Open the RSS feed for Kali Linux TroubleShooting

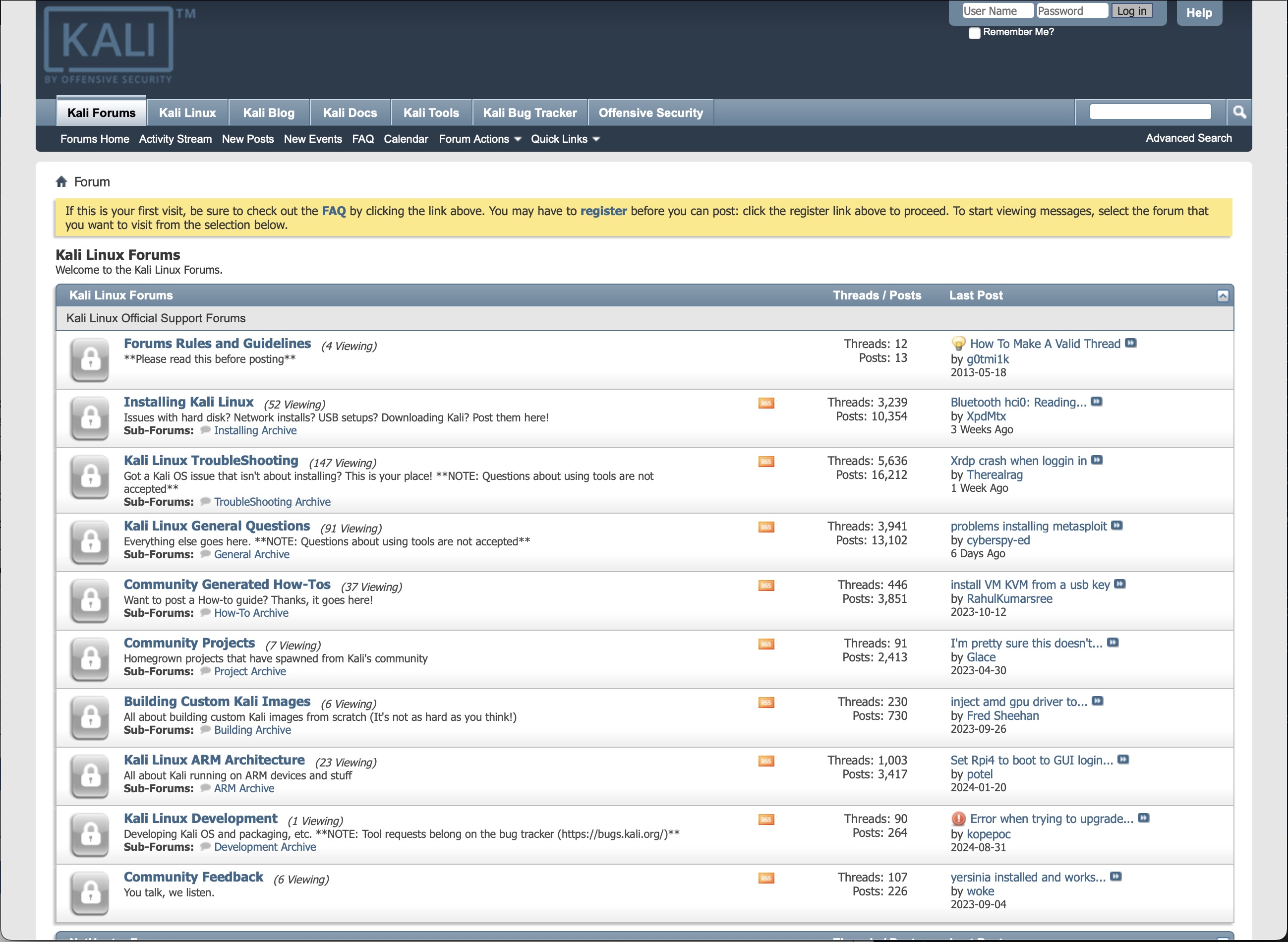point(766,461)
